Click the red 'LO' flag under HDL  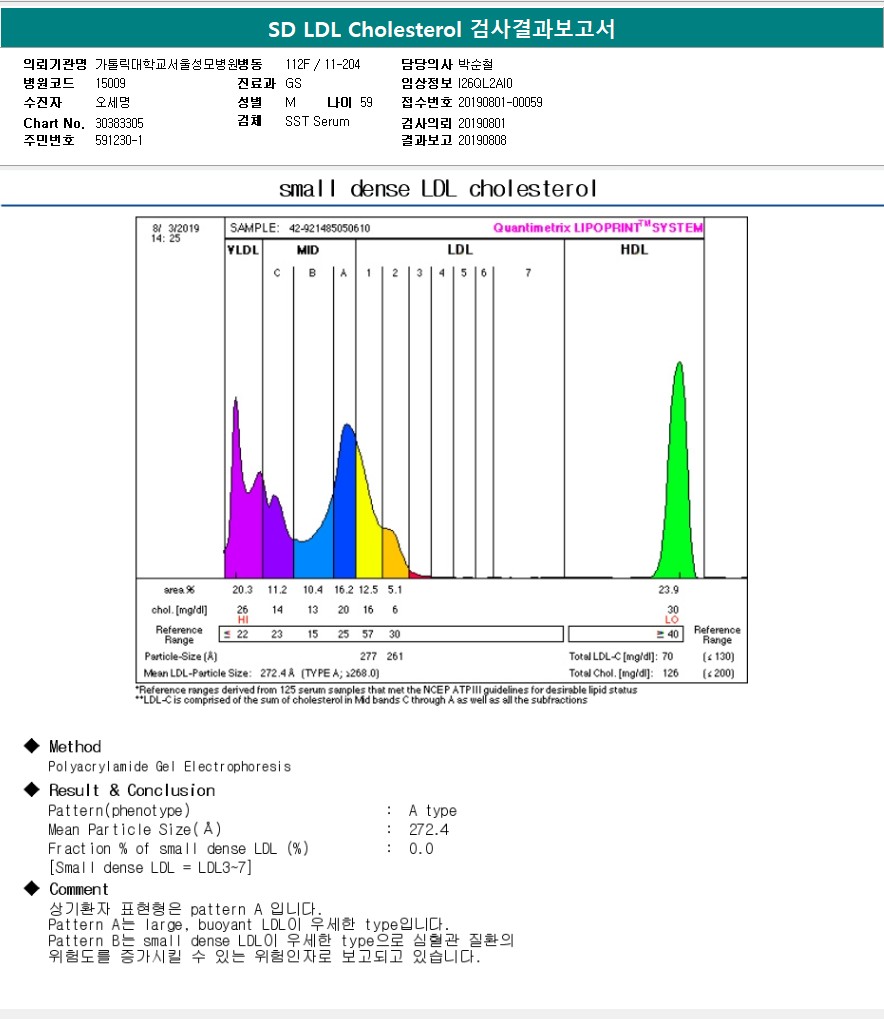(671, 620)
